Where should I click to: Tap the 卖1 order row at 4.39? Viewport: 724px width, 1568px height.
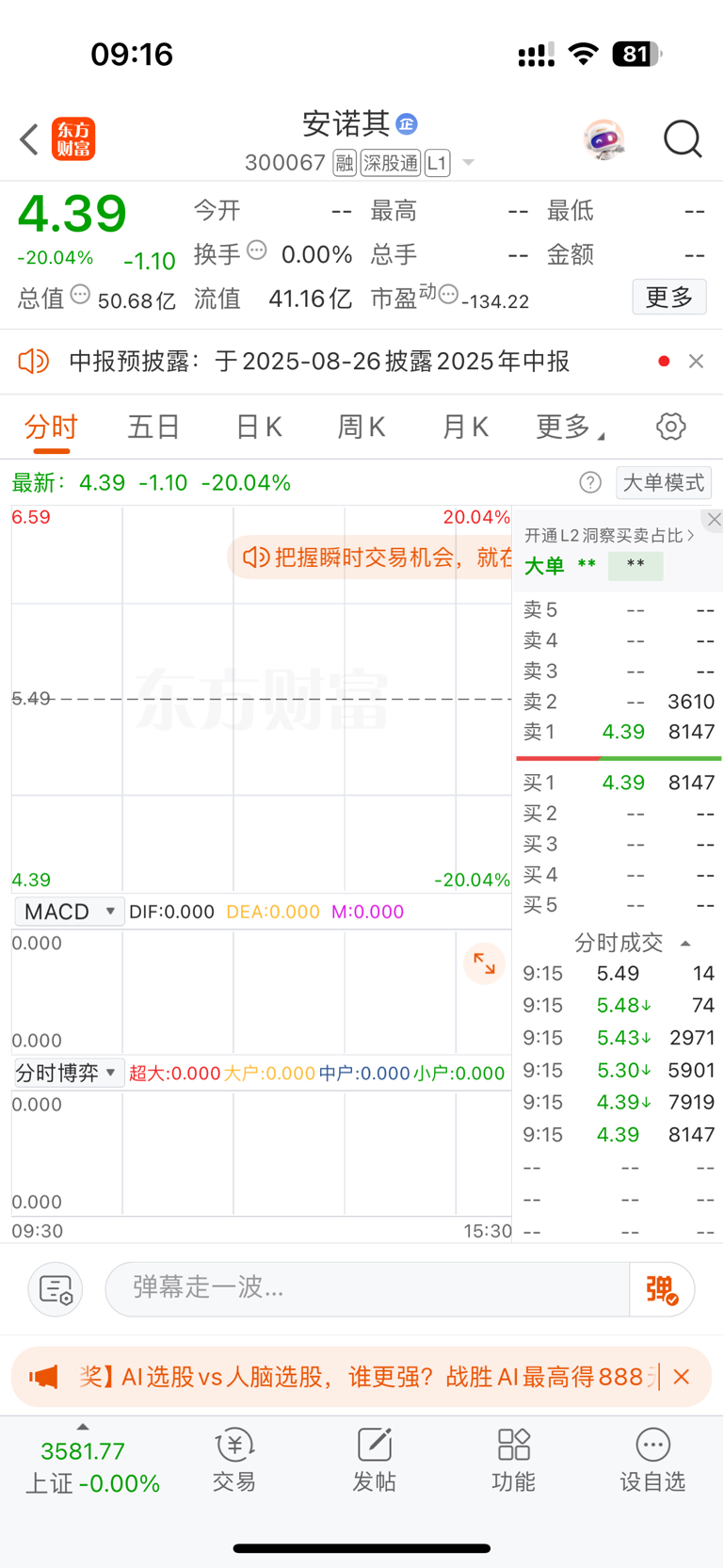(619, 732)
